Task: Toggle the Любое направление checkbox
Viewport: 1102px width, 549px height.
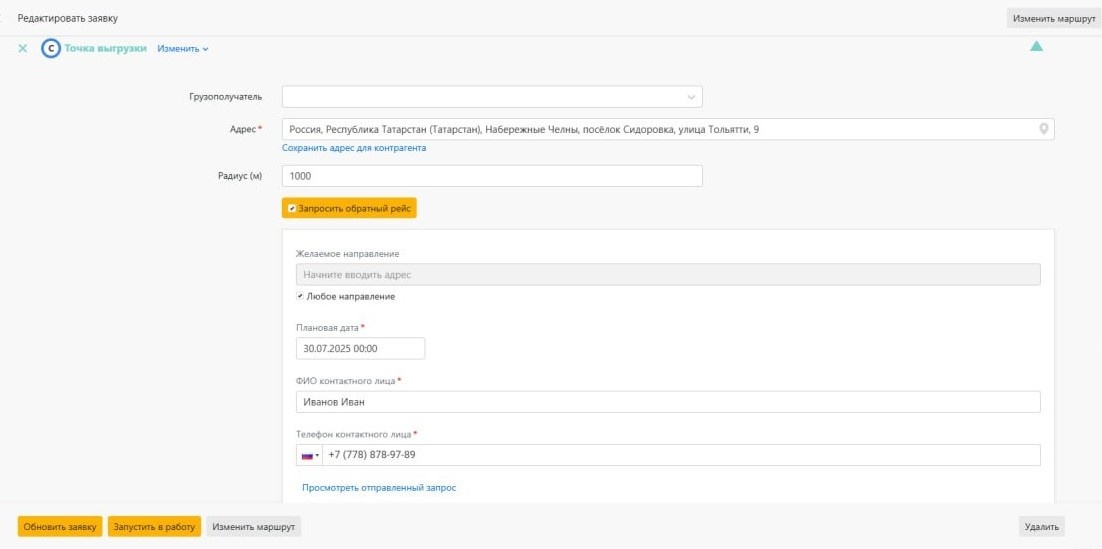Action: (301, 296)
